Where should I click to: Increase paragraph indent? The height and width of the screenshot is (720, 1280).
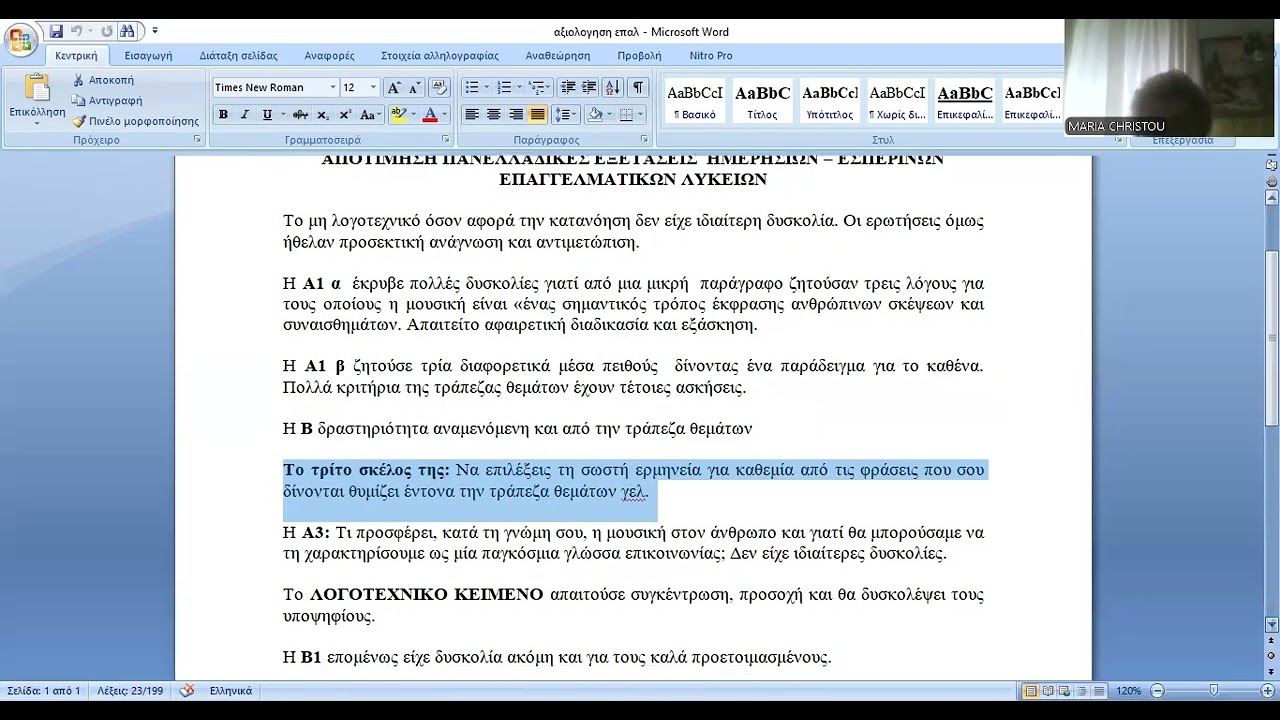(x=589, y=88)
